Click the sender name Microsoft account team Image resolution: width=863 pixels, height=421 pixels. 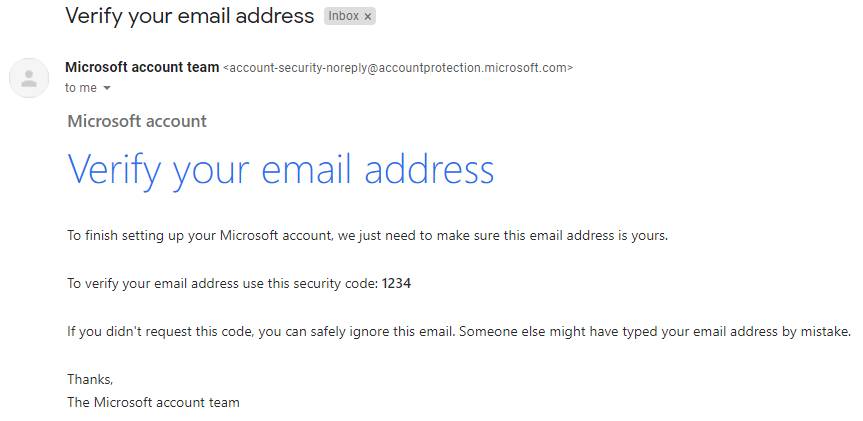tap(142, 68)
